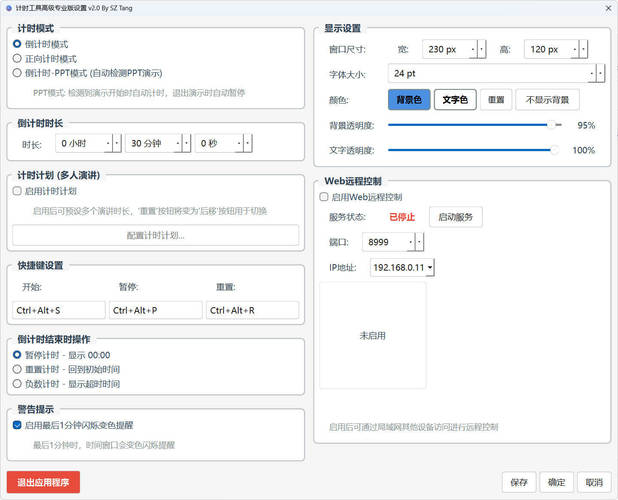Select the 正向计时模式 radio button
The height and width of the screenshot is (500, 618).
[x=17, y=59]
